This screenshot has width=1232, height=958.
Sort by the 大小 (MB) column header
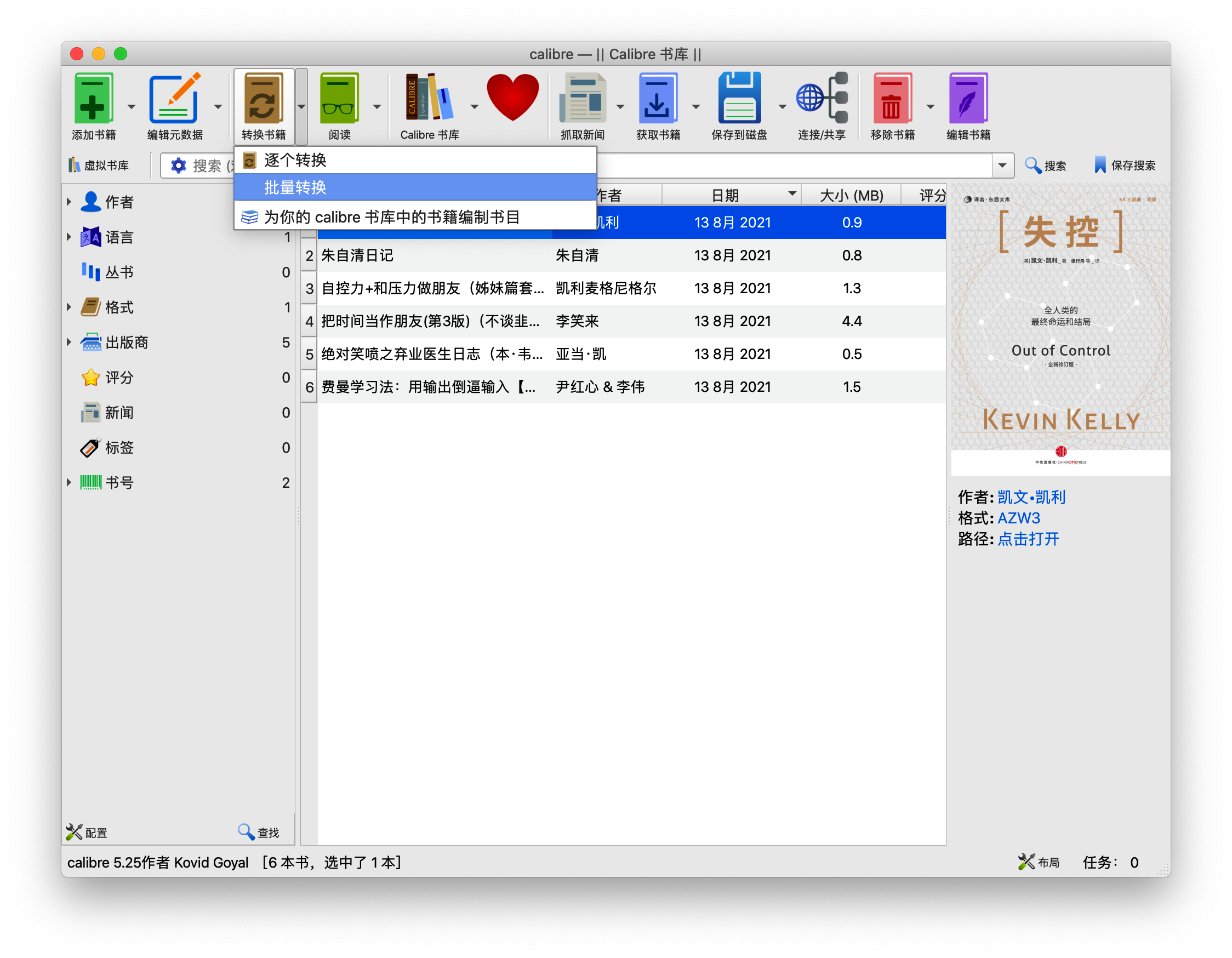(851, 195)
